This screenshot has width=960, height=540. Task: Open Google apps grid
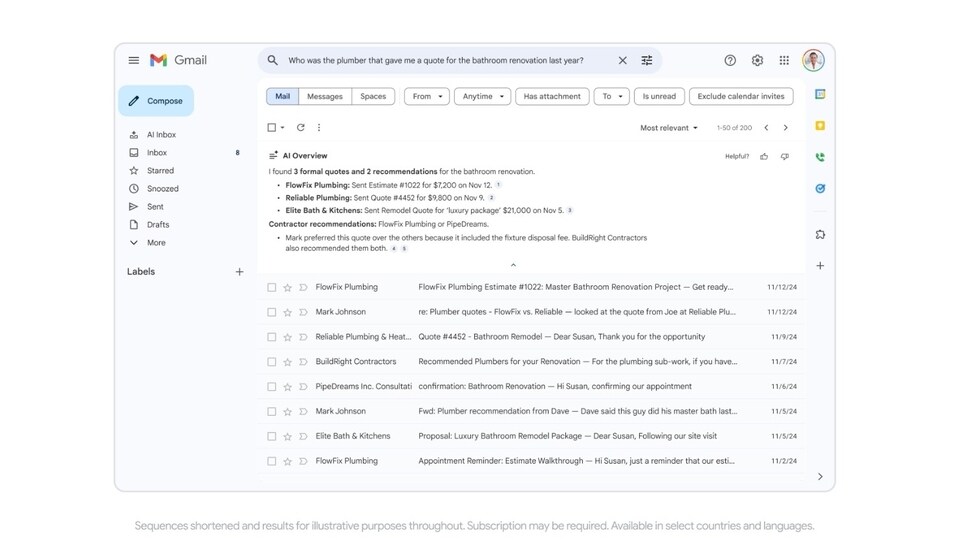click(x=784, y=60)
